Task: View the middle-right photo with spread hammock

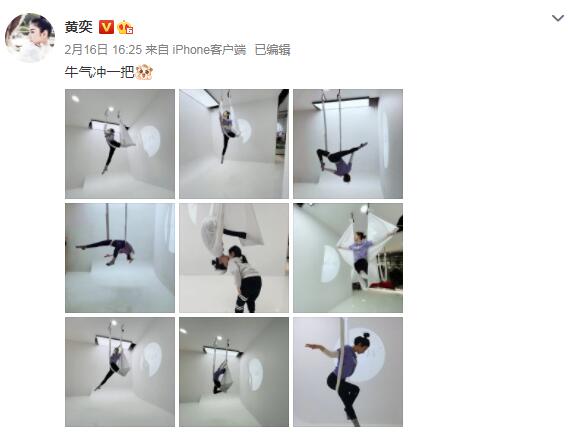Action: [x=348, y=258]
